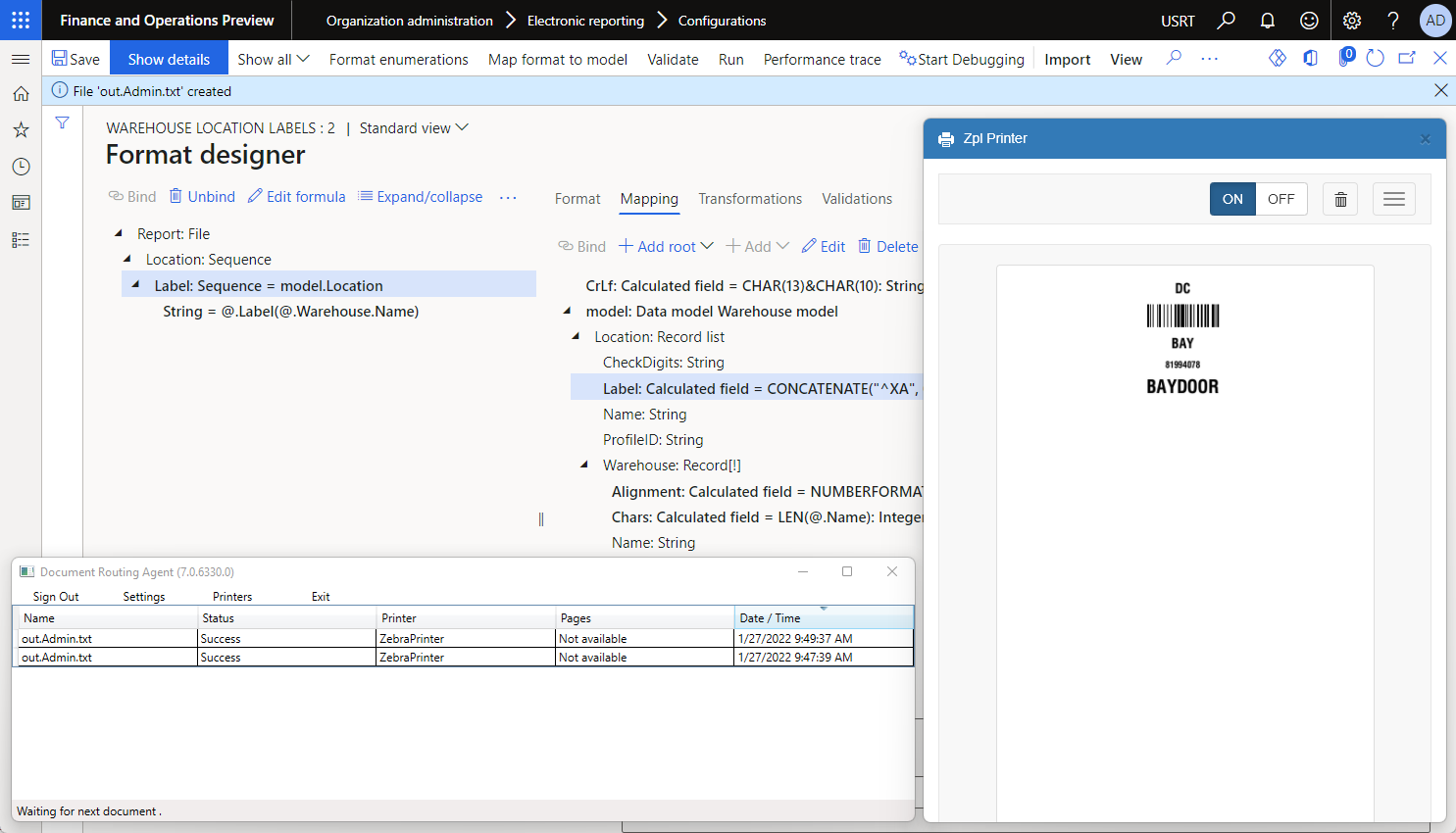Open the feedback smiley icon
Screen dimensions: 1456x833
(1309, 20)
